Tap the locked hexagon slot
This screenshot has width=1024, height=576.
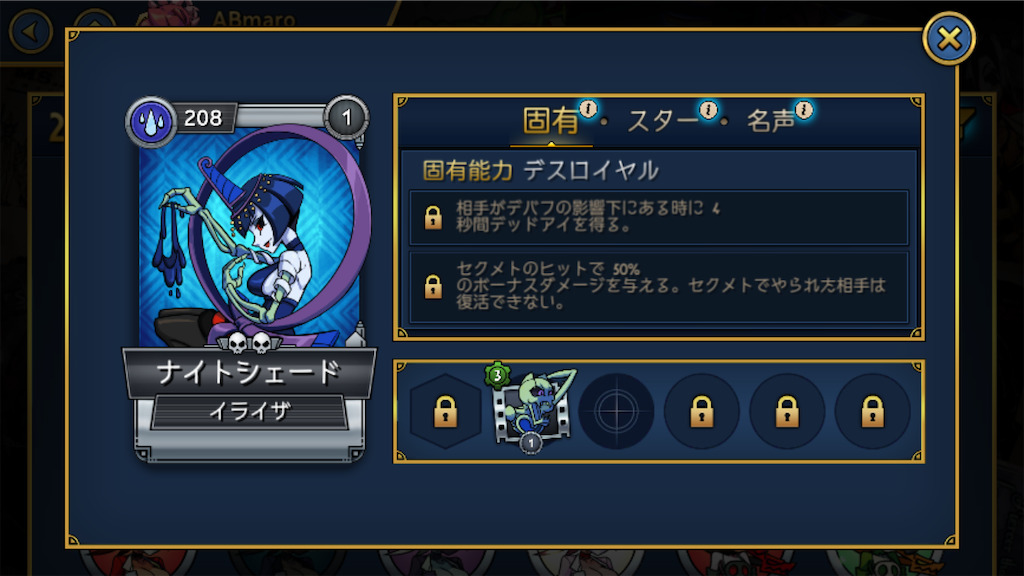coord(445,411)
